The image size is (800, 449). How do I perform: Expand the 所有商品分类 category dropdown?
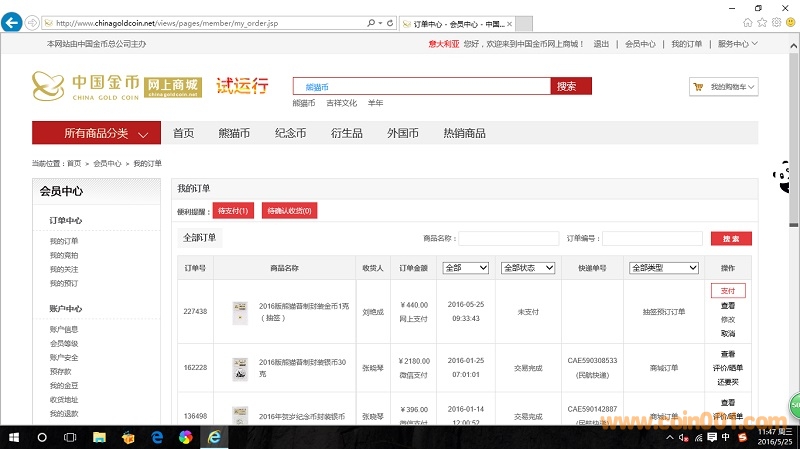click(x=96, y=133)
